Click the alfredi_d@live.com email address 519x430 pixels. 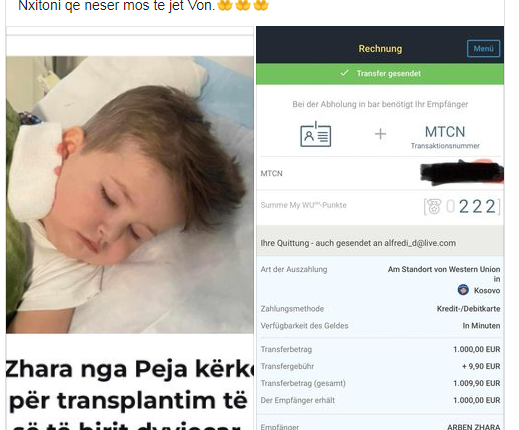[420, 243]
